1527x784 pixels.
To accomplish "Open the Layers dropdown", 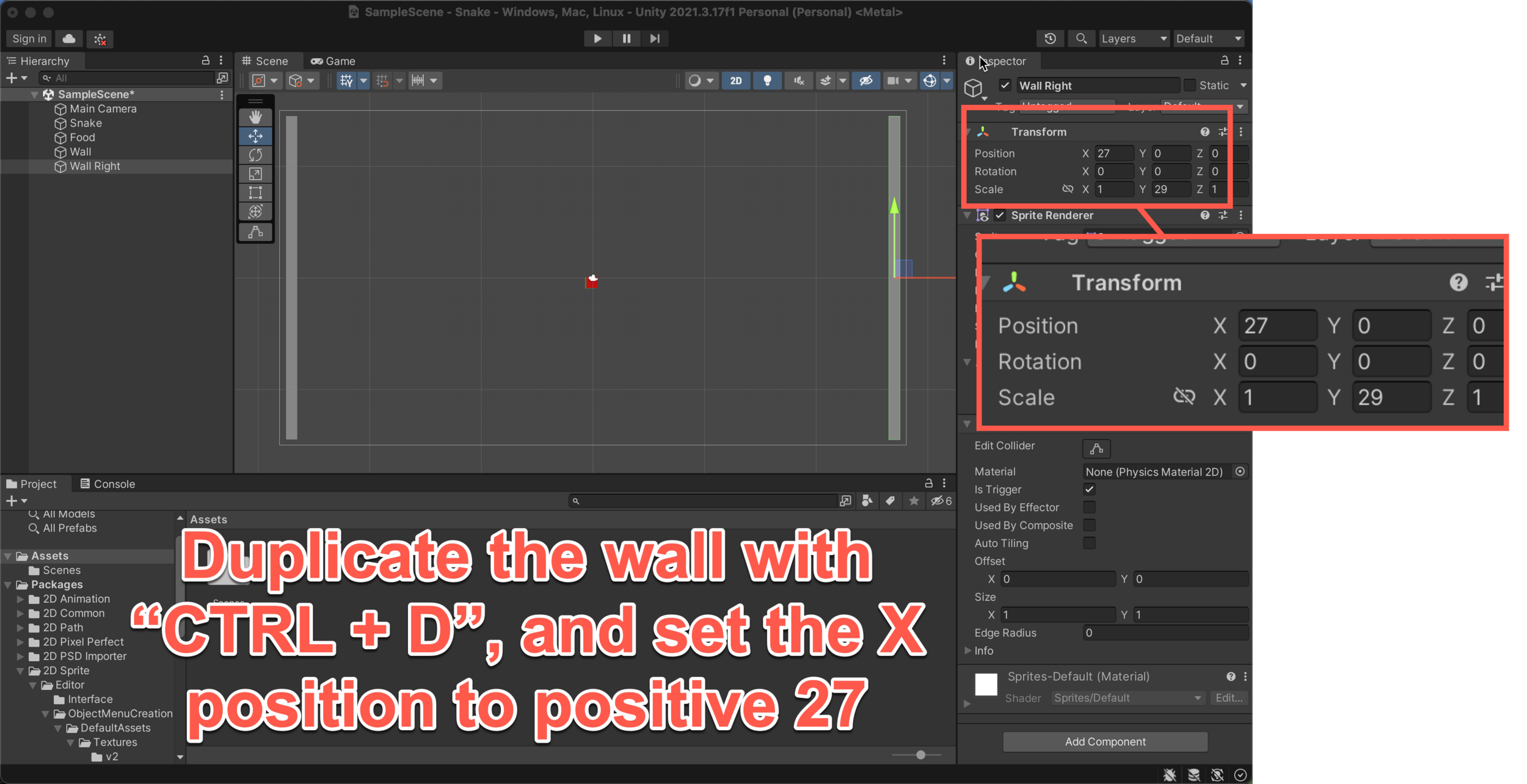I will (1133, 38).
